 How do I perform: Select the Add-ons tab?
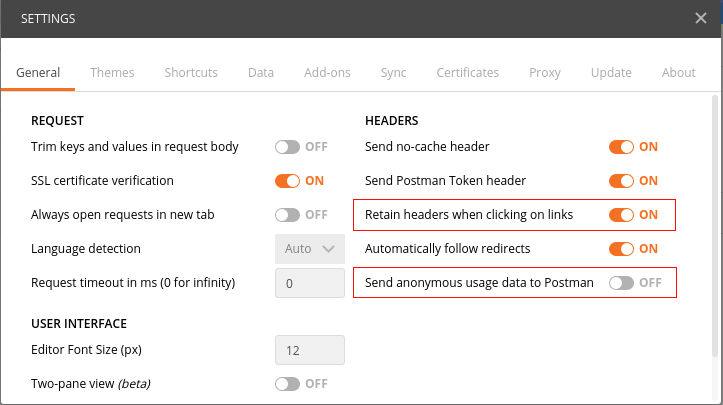[x=327, y=73]
